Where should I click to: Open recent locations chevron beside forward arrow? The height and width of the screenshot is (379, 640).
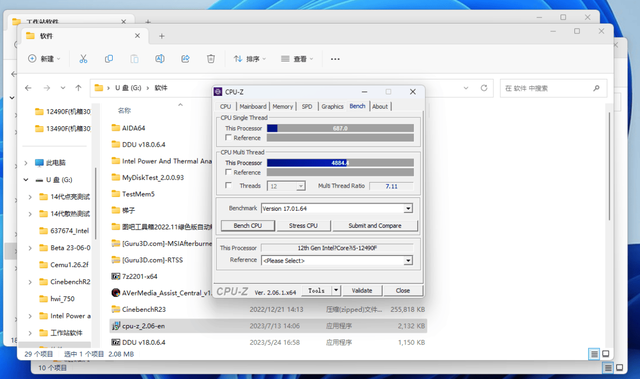point(62,88)
